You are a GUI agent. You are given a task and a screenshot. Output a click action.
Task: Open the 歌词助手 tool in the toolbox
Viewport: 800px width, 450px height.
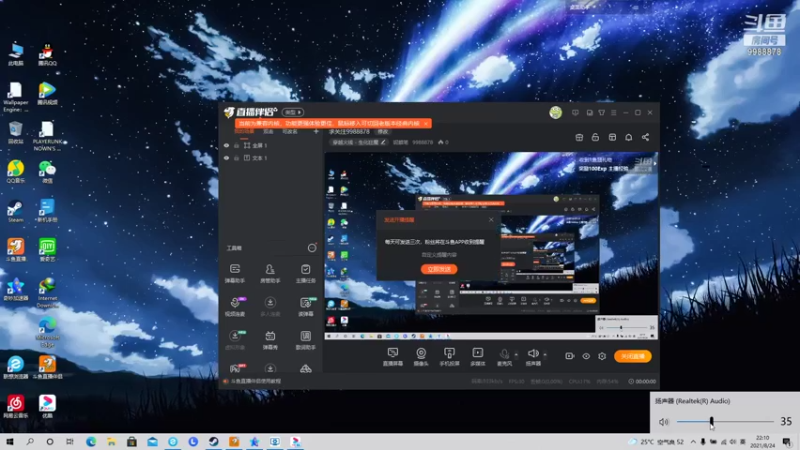[x=306, y=340]
